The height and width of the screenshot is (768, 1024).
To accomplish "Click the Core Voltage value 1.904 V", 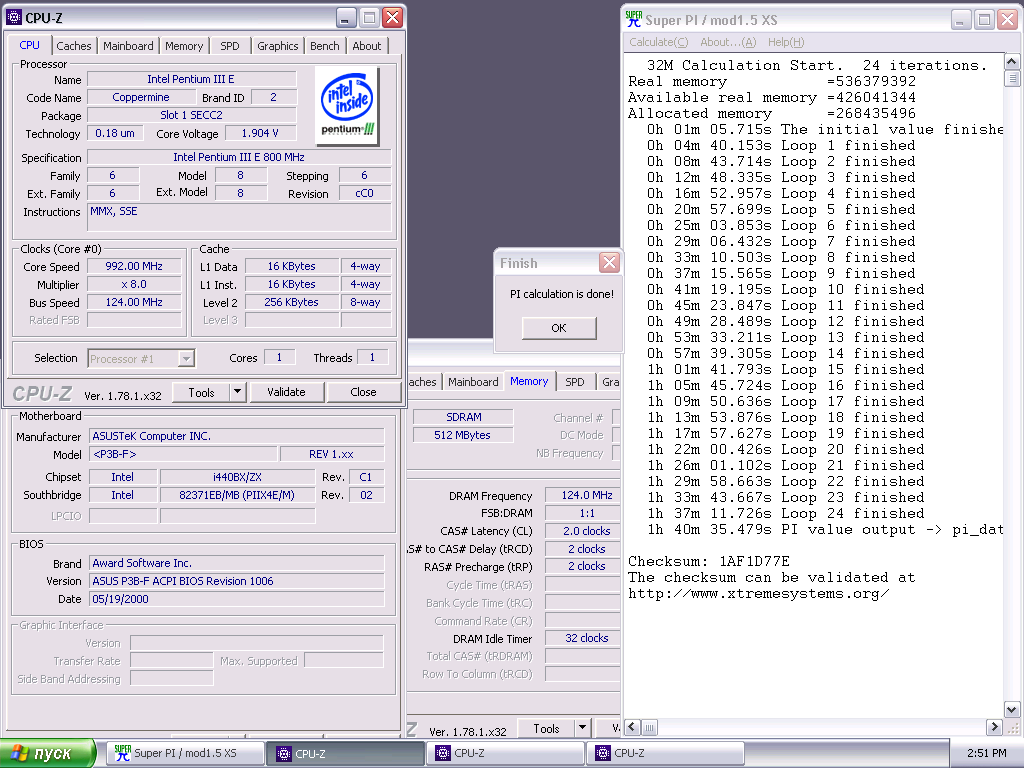I will pos(260,133).
